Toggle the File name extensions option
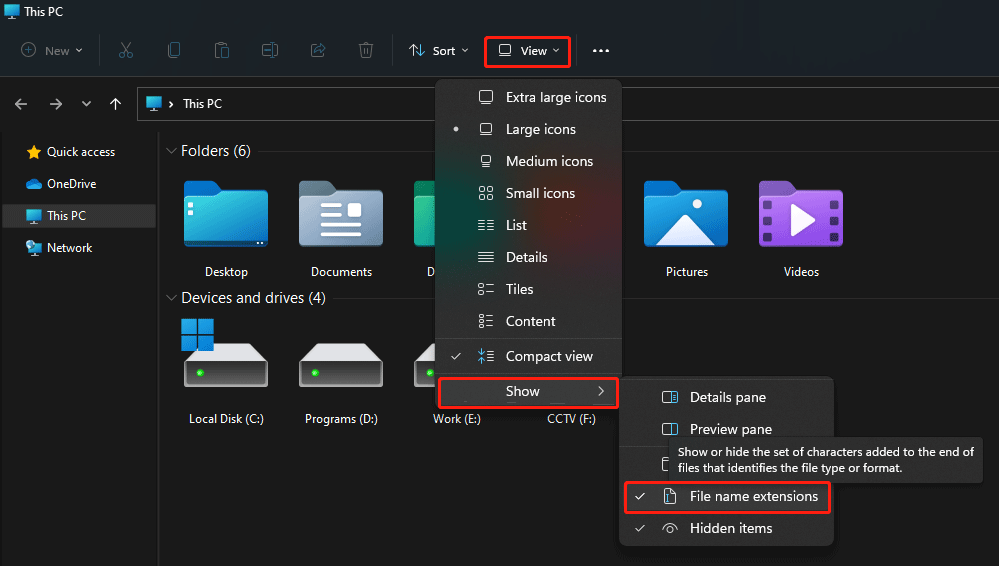Viewport: 999px width, 566px height. click(x=753, y=496)
